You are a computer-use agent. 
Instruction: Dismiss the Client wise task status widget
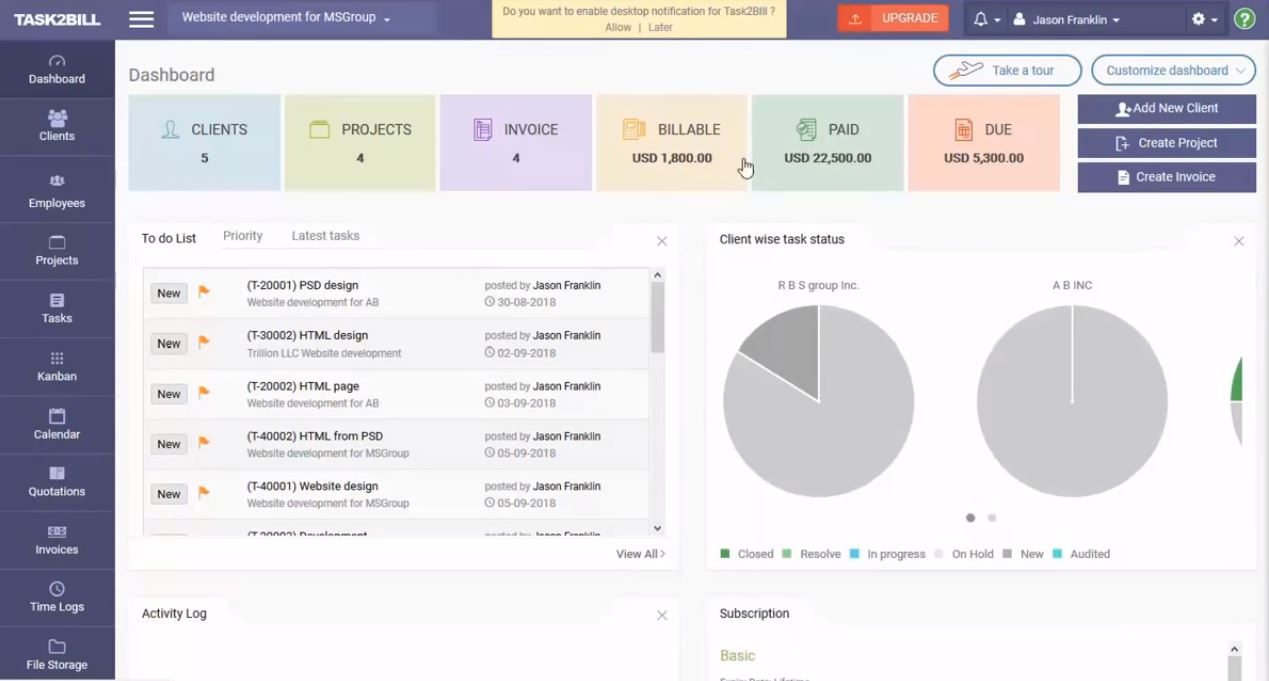tap(1238, 241)
